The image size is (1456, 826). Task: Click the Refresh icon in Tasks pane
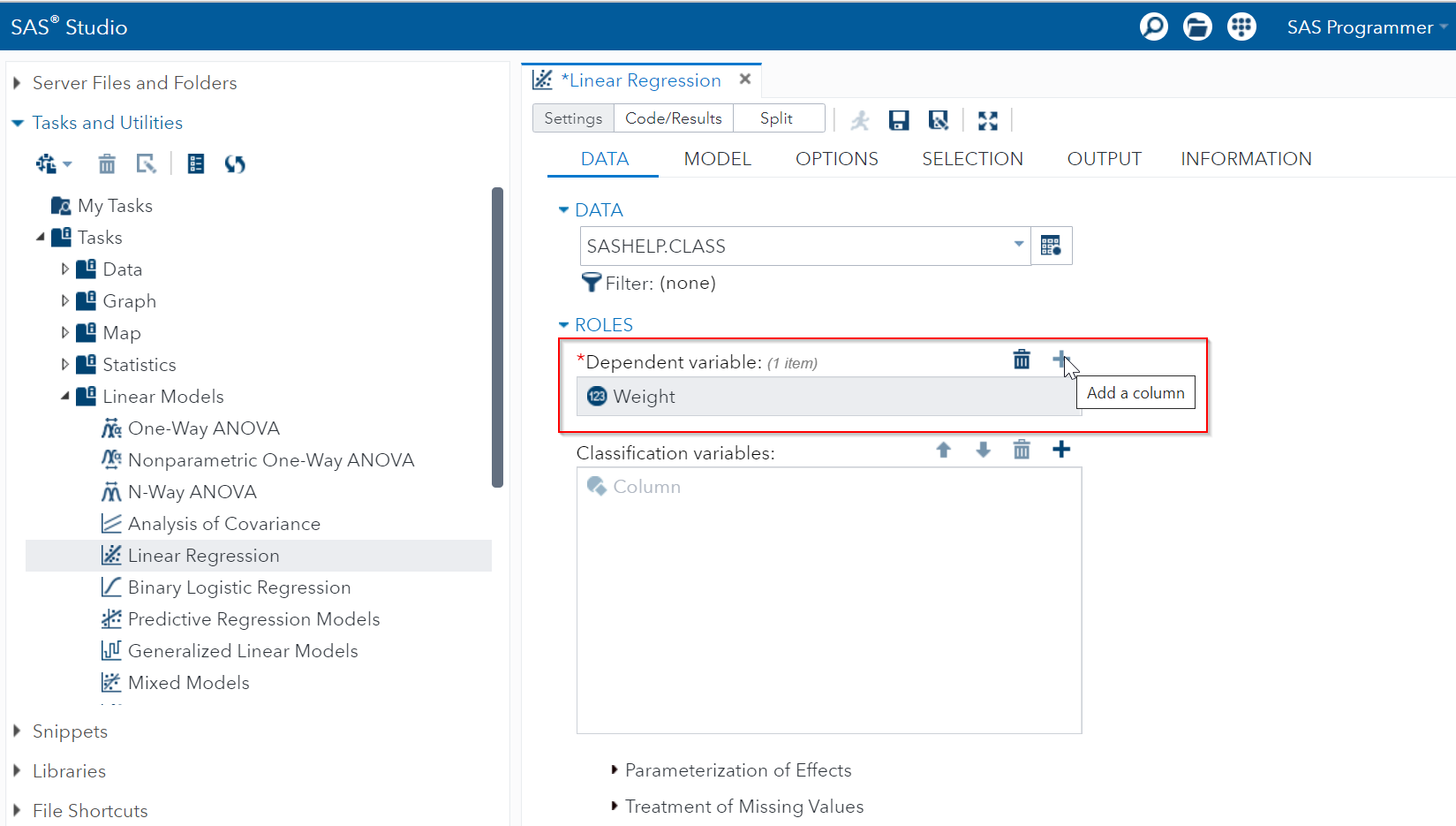click(x=235, y=164)
